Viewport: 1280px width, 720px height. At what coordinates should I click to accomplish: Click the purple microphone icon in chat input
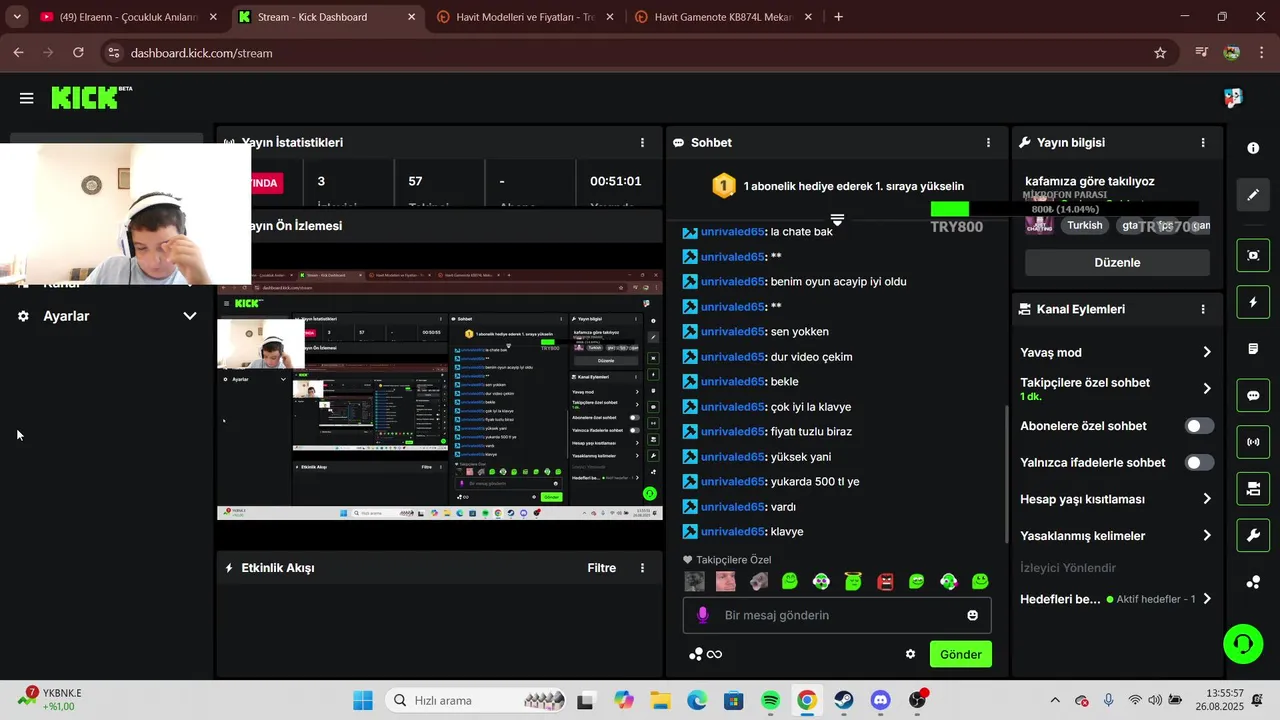click(703, 615)
